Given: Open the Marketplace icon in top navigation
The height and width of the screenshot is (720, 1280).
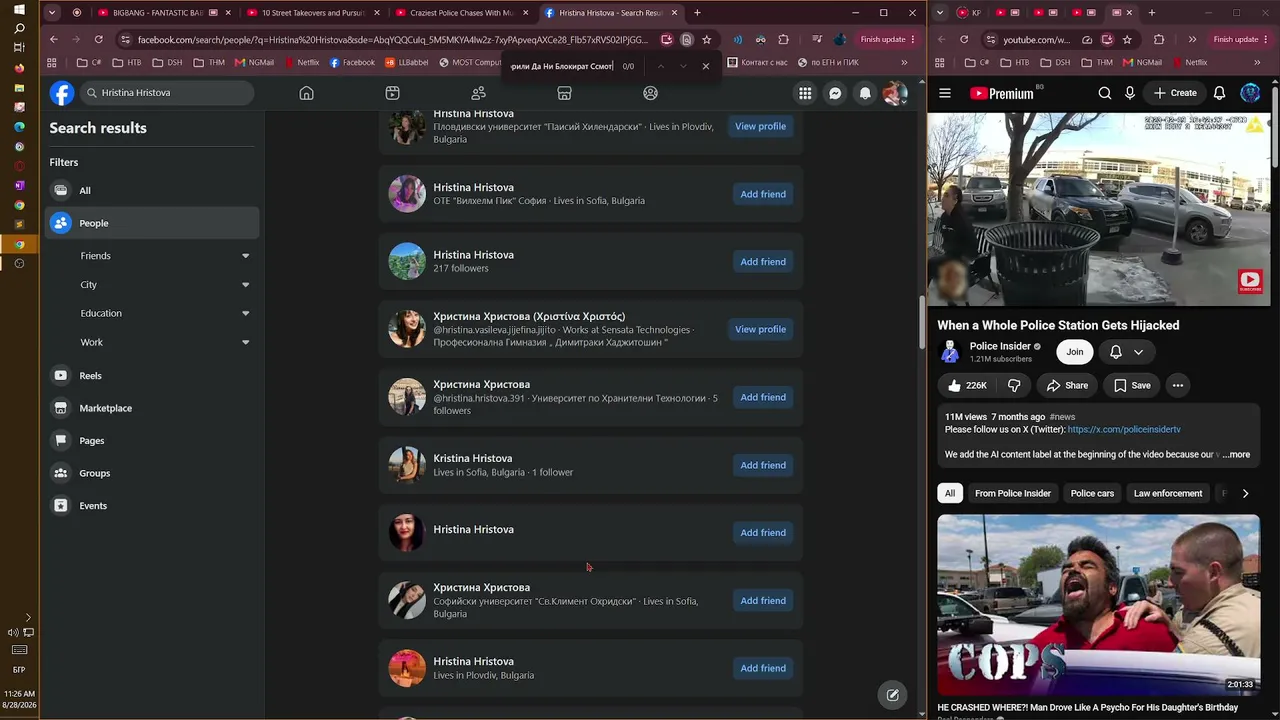Looking at the screenshot, I should 564,93.
